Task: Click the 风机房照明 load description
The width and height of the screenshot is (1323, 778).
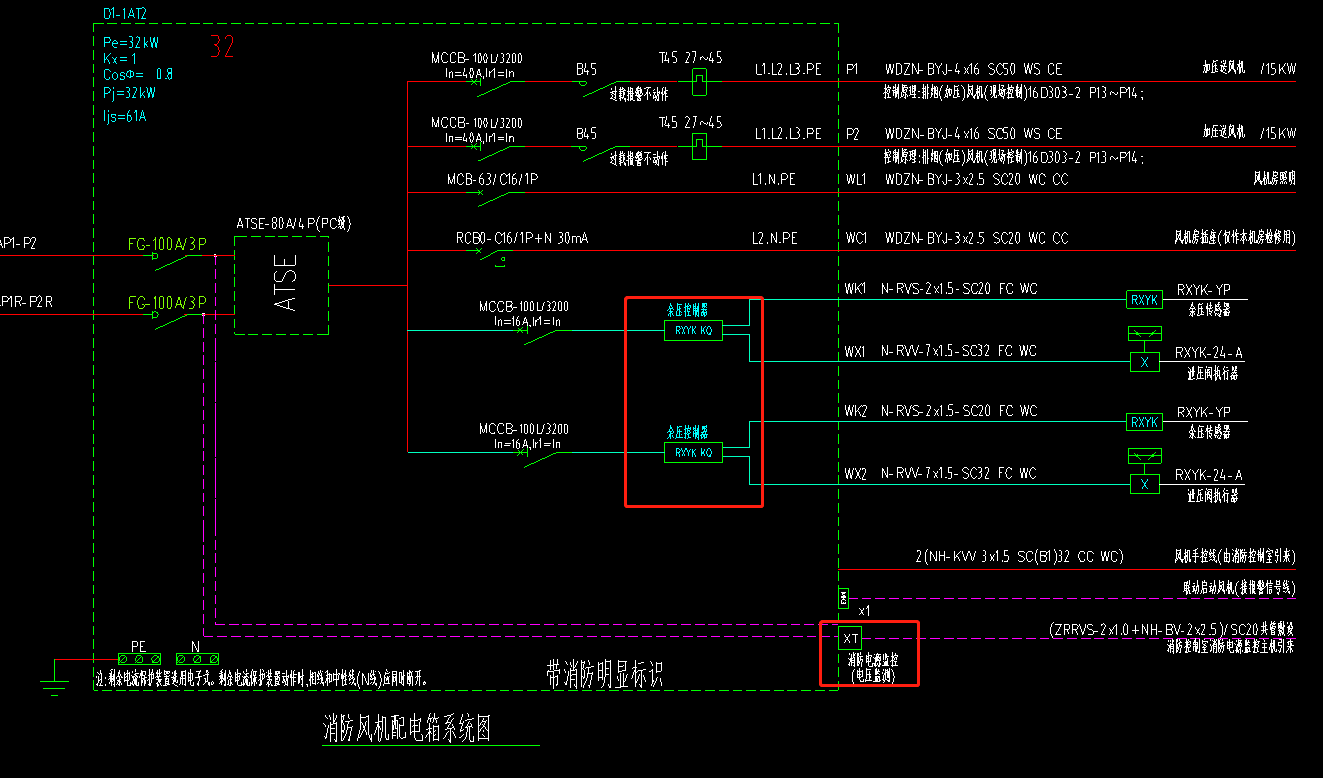Action: (1274, 178)
